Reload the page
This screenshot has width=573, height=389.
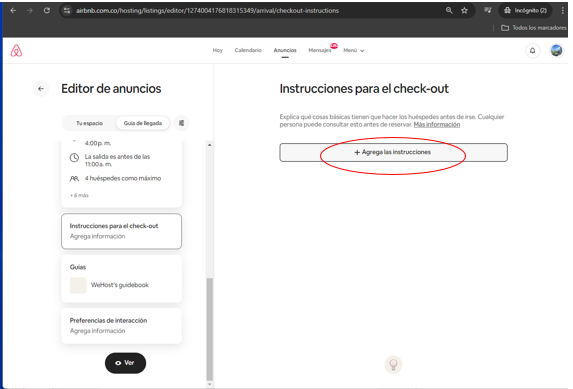(47, 11)
